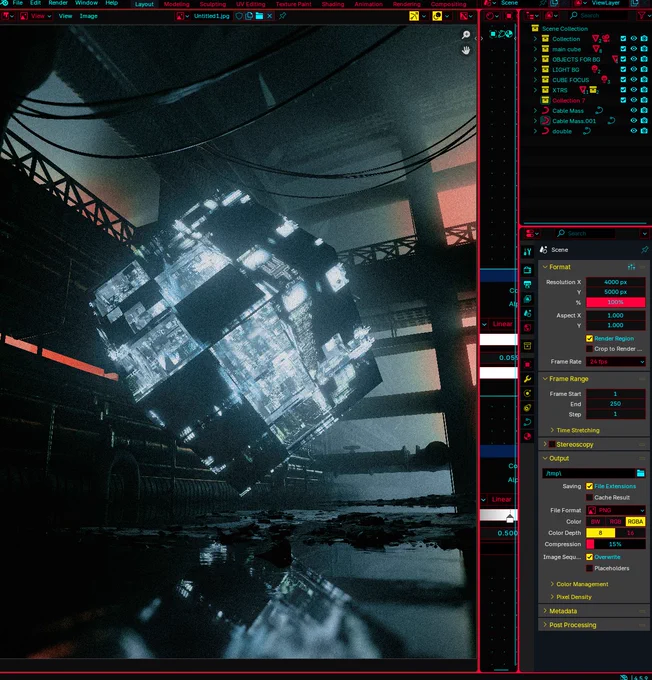Expand the main cube collection

pyautogui.click(x=535, y=49)
